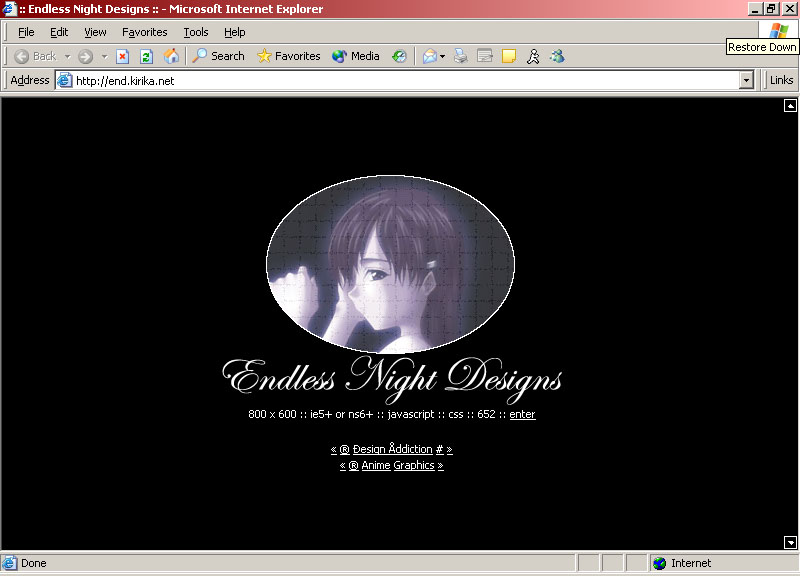800x576 pixels.
Task: Open the Favorites menu
Action: (144, 32)
